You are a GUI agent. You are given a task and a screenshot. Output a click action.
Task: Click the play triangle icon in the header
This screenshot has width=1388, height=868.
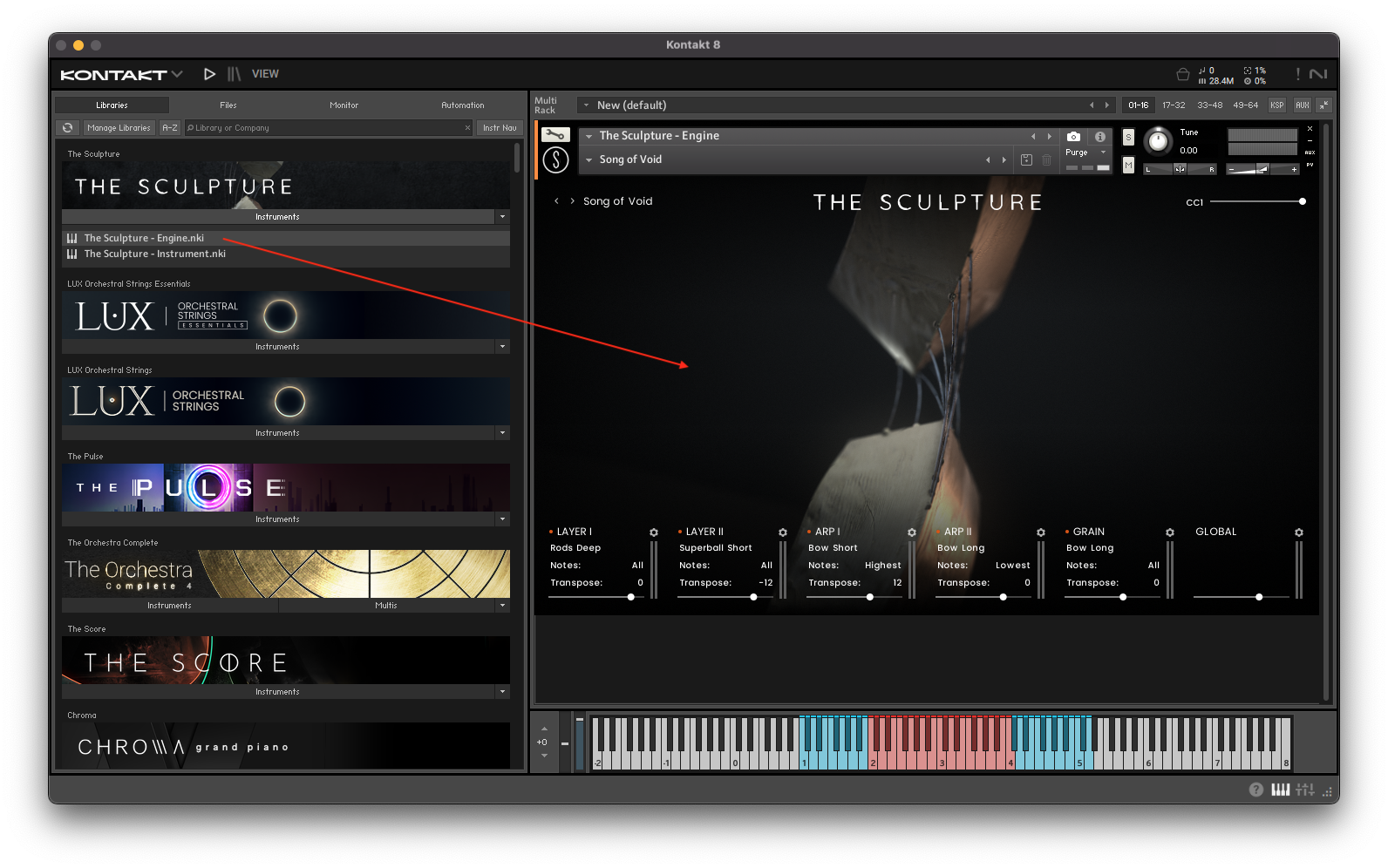click(x=209, y=74)
